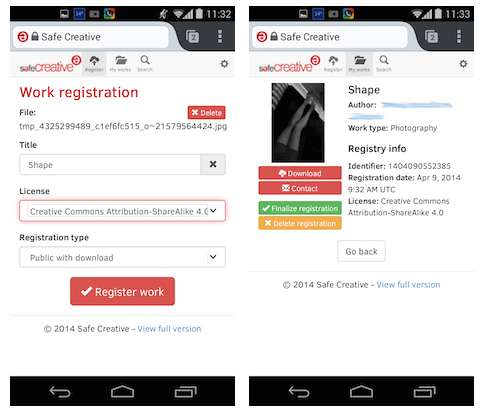Open browser overflow menu in right screen
The width and height of the screenshot is (481, 414).
pyautogui.click(x=459, y=36)
